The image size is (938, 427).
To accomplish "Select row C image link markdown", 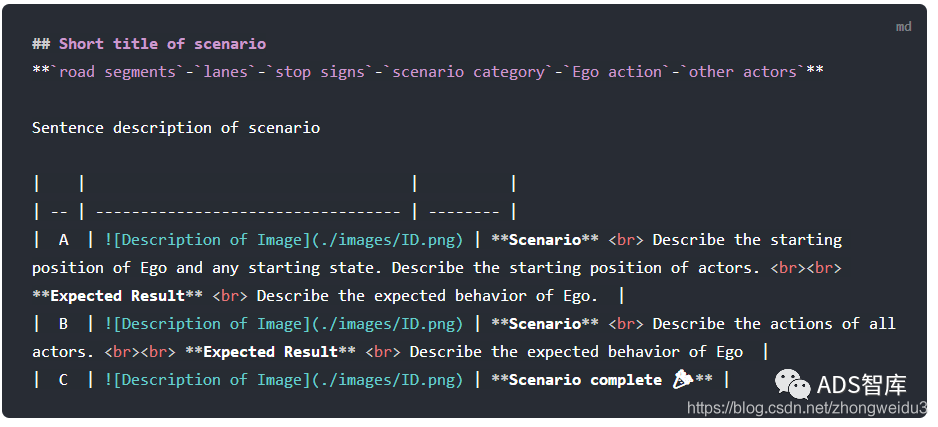I will [x=284, y=380].
